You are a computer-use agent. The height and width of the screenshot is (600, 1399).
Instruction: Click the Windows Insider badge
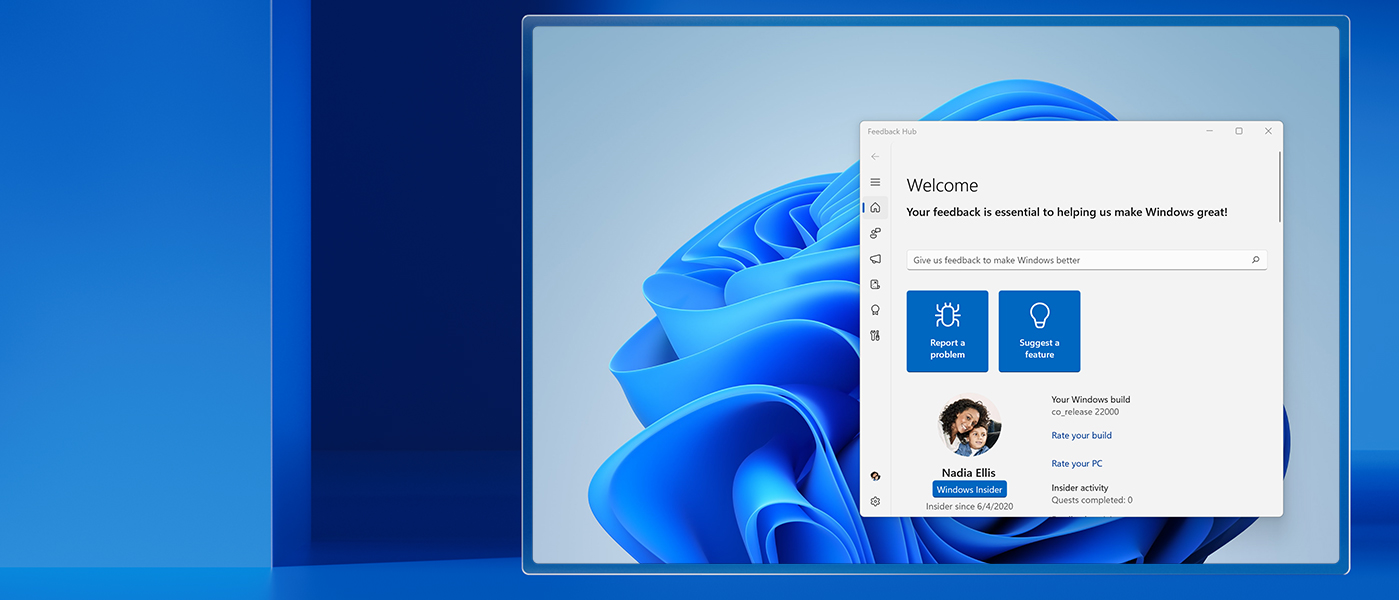(969, 489)
